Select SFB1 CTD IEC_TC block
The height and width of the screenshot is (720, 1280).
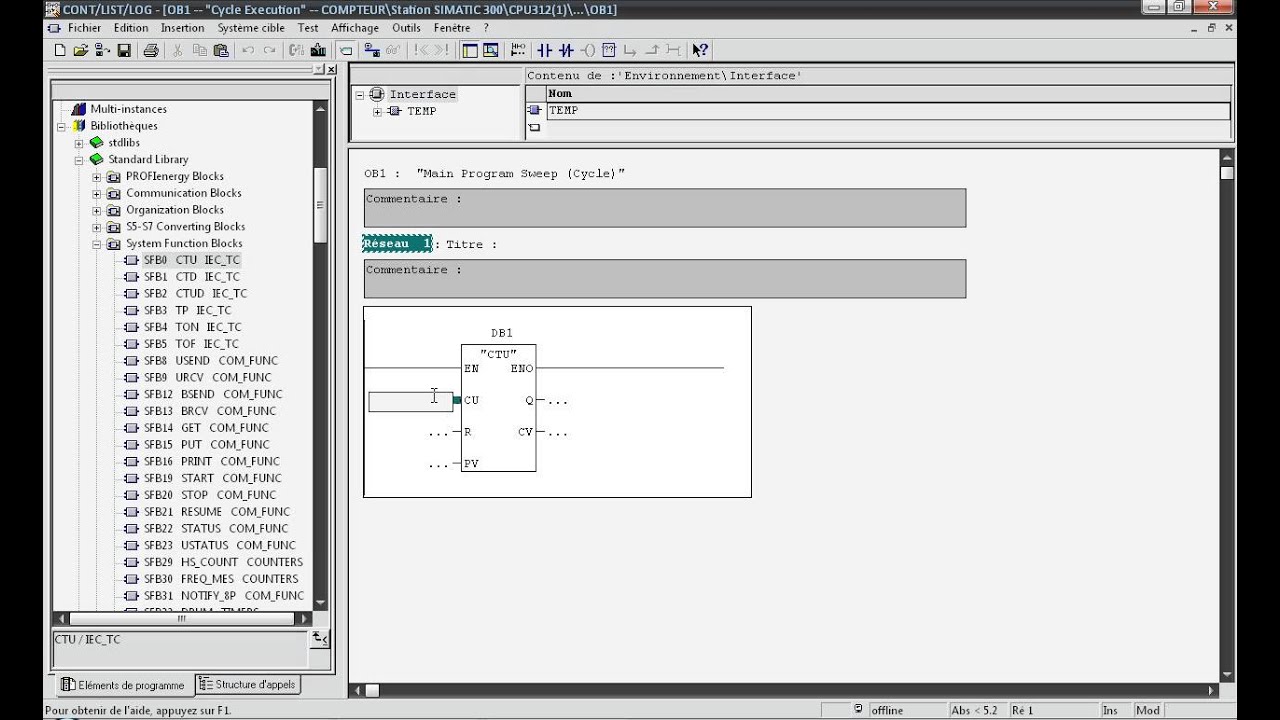click(x=192, y=277)
